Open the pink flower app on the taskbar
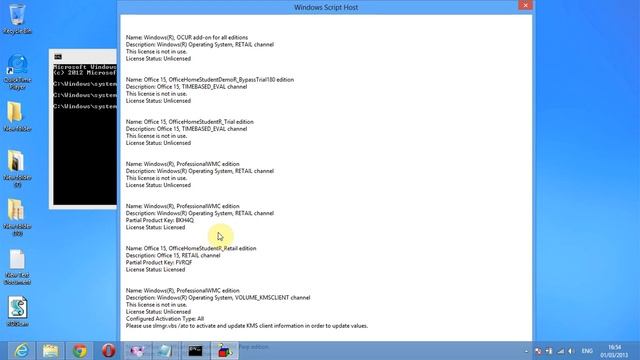This screenshot has height=360, width=640. click(x=138, y=351)
